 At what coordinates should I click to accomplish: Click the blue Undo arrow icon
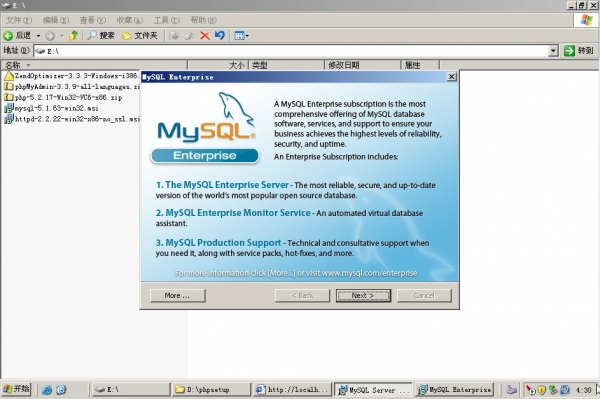click(220, 36)
